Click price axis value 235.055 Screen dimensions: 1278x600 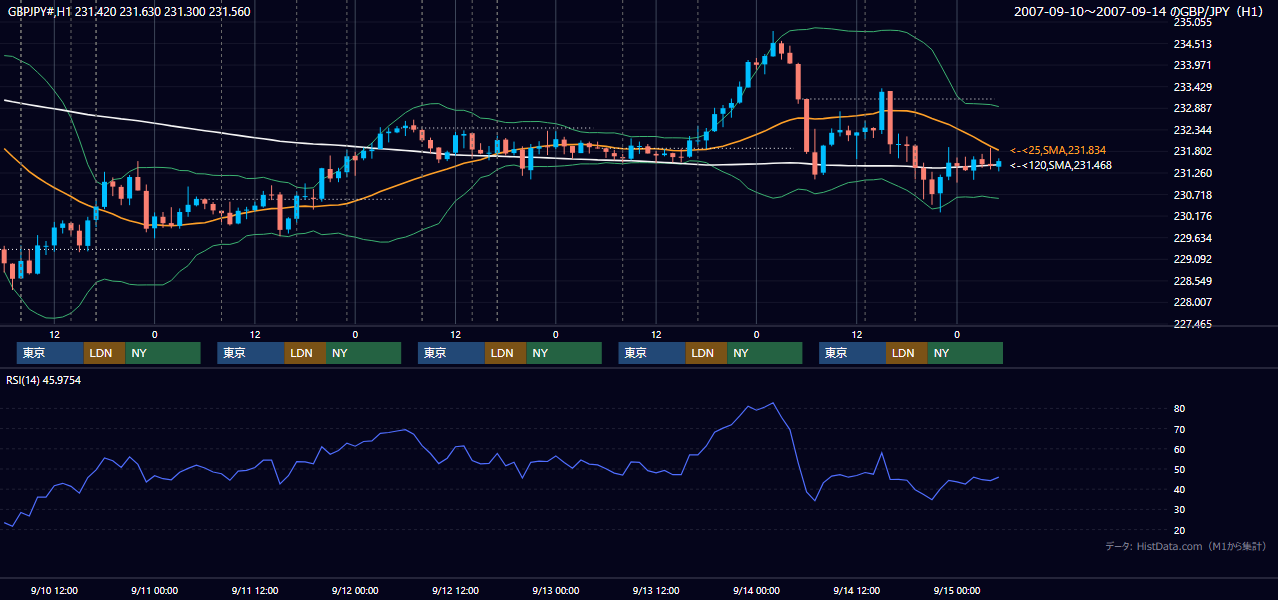(x=1192, y=22)
